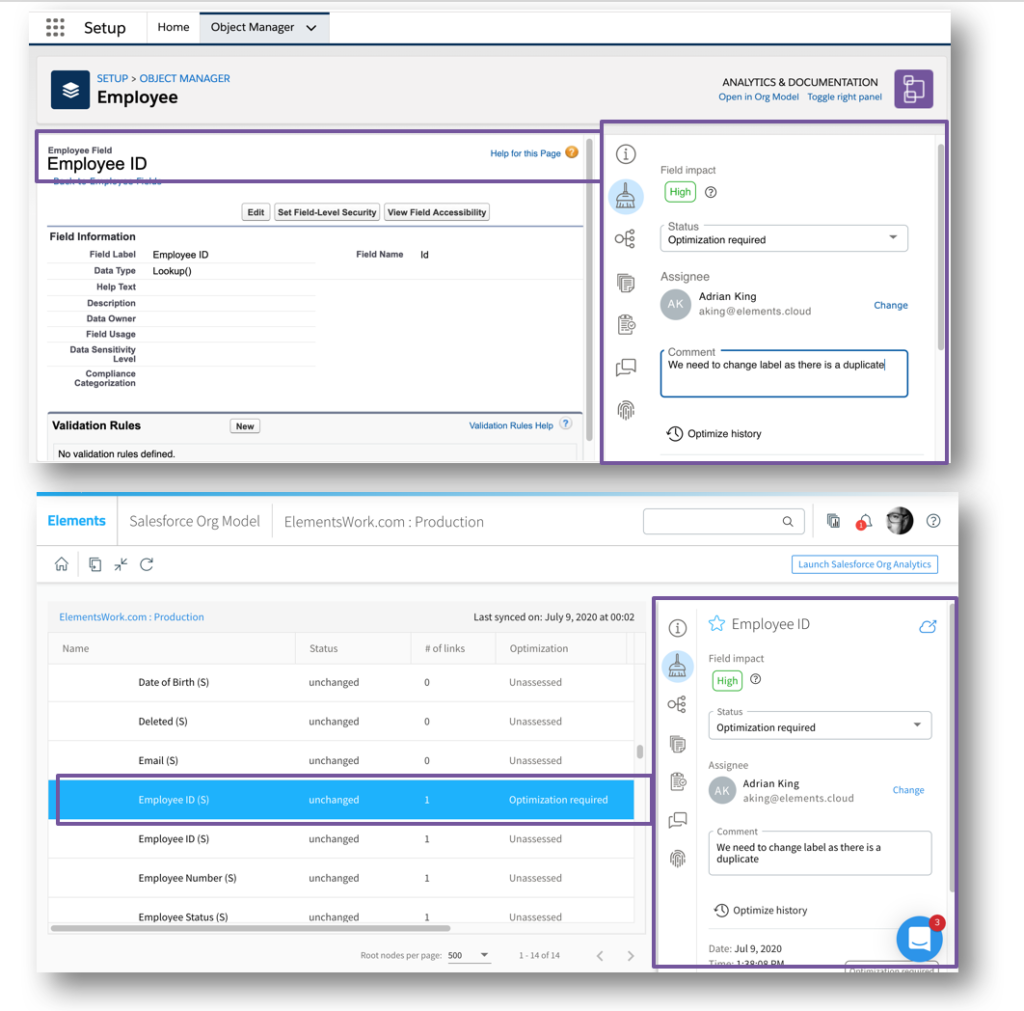The image size is (1024, 1011).
Task: Click the Salesforce cloud icon beside Employee ID
Action: click(927, 626)
